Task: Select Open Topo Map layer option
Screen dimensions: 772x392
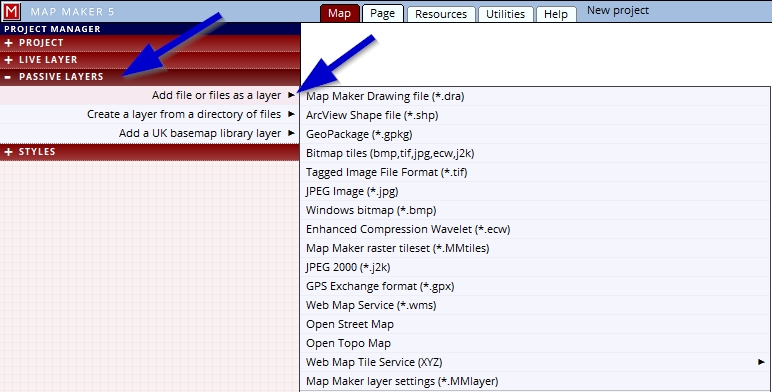Action: point(535,343)
